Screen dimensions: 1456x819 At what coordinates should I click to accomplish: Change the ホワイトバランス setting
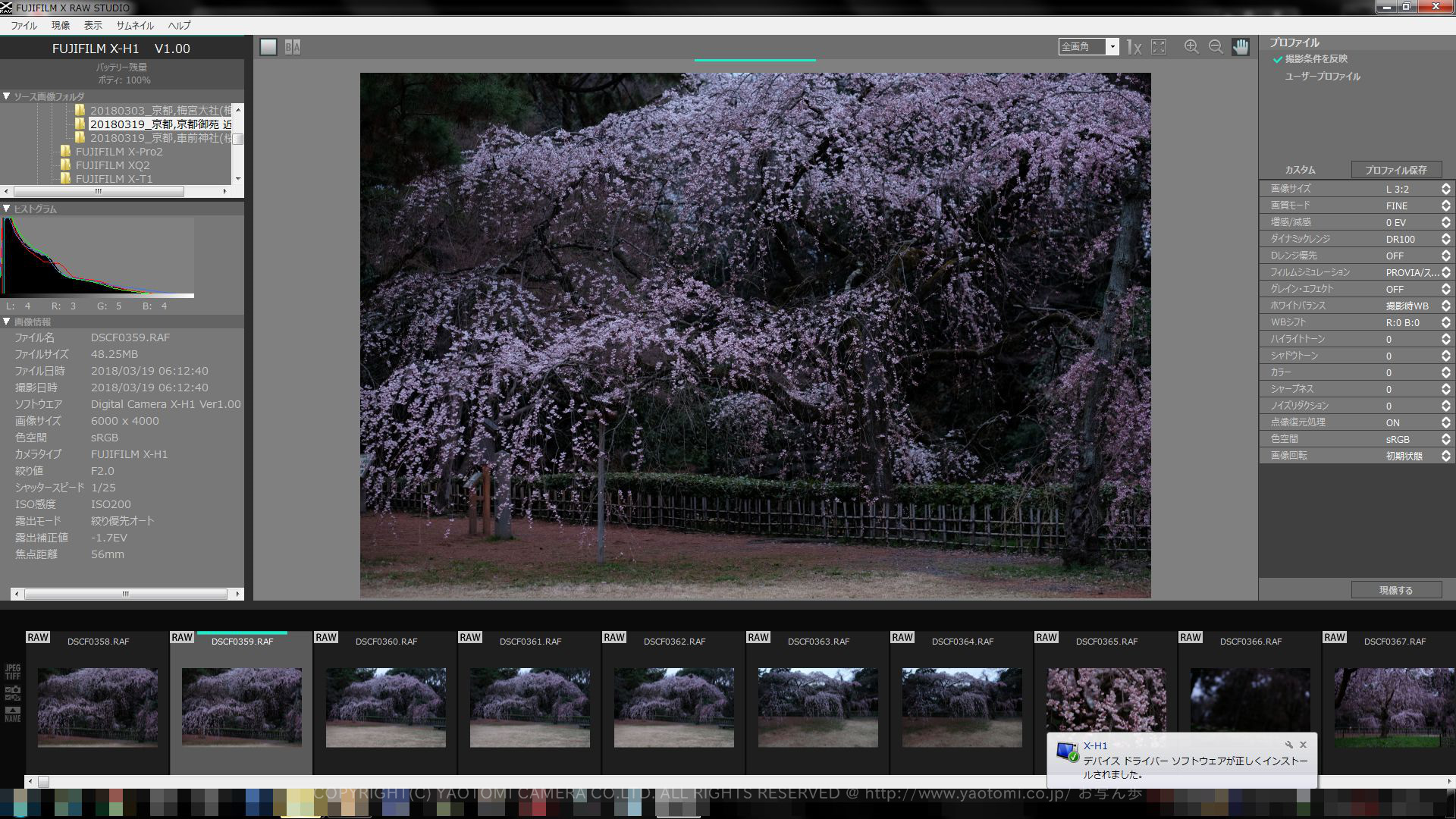pyautogui.click(x=1357, y=306)
